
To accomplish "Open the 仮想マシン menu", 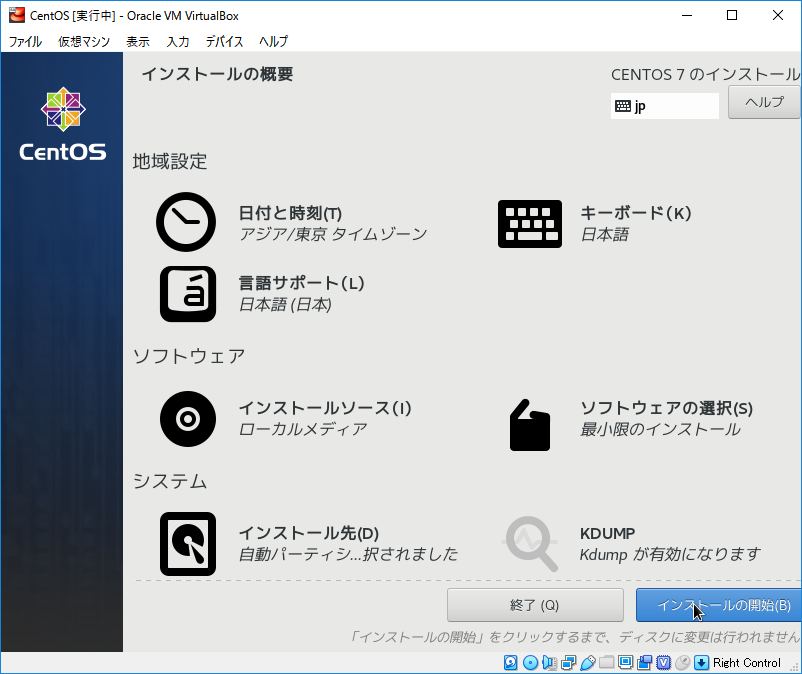I will [x=84, y=41].
